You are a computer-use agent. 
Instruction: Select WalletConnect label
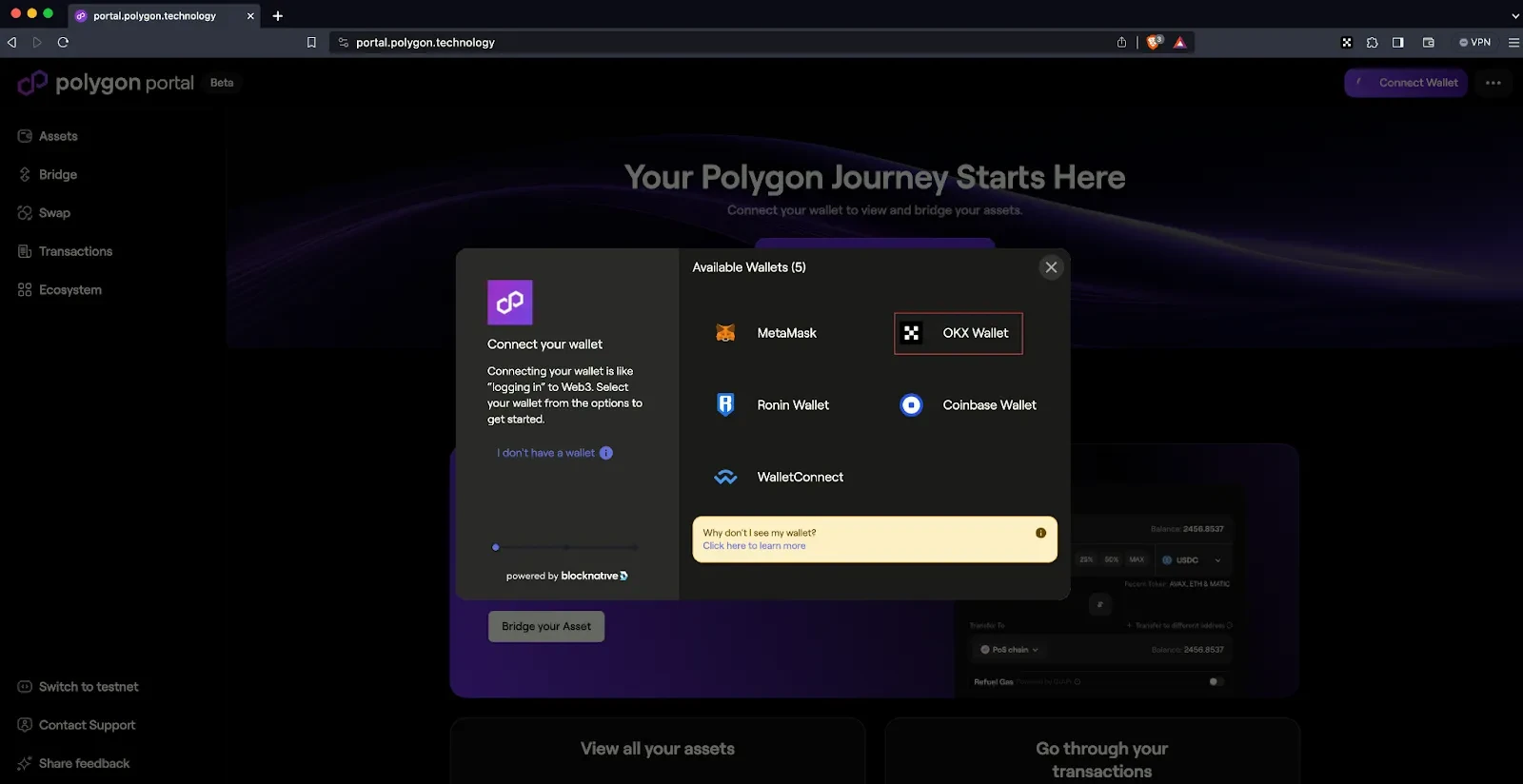tap(800, 478)
